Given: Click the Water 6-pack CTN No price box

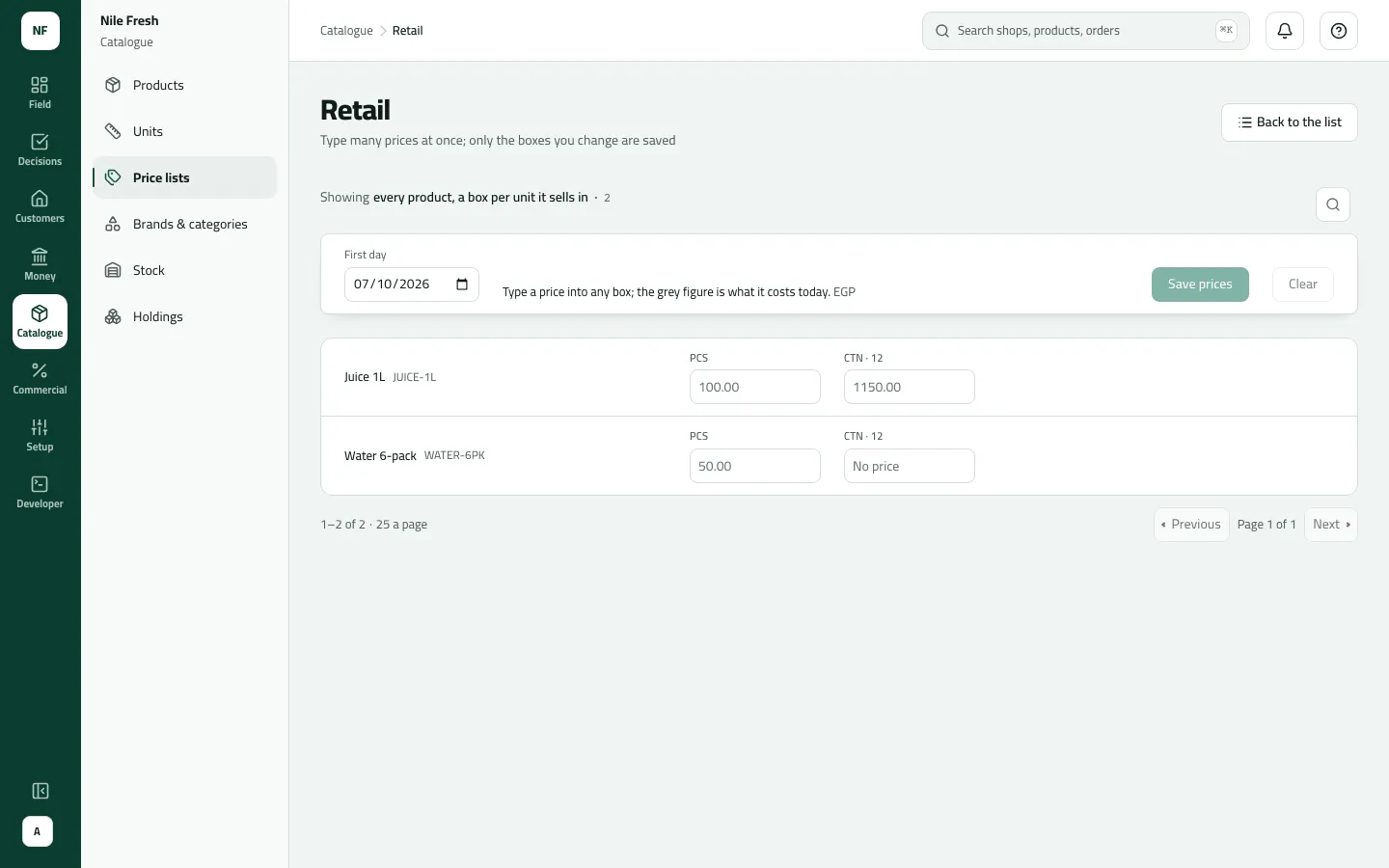Looking at the screenshot, I should (910, 466).
